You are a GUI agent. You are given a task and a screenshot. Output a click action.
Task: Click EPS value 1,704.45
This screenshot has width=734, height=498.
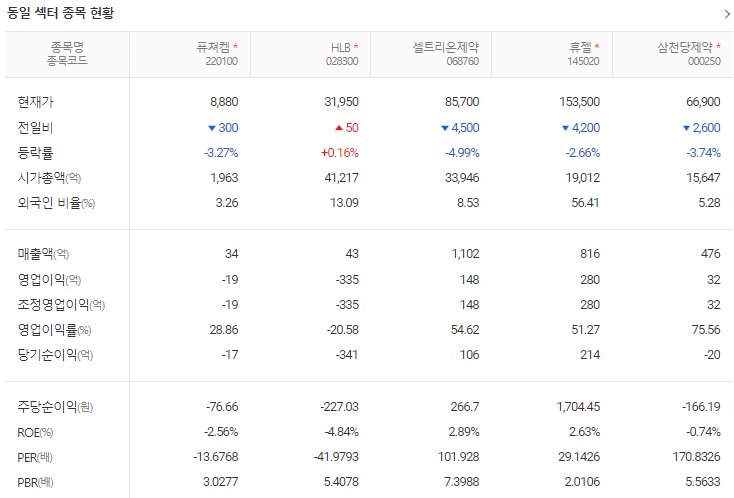[x=578, y=407]
